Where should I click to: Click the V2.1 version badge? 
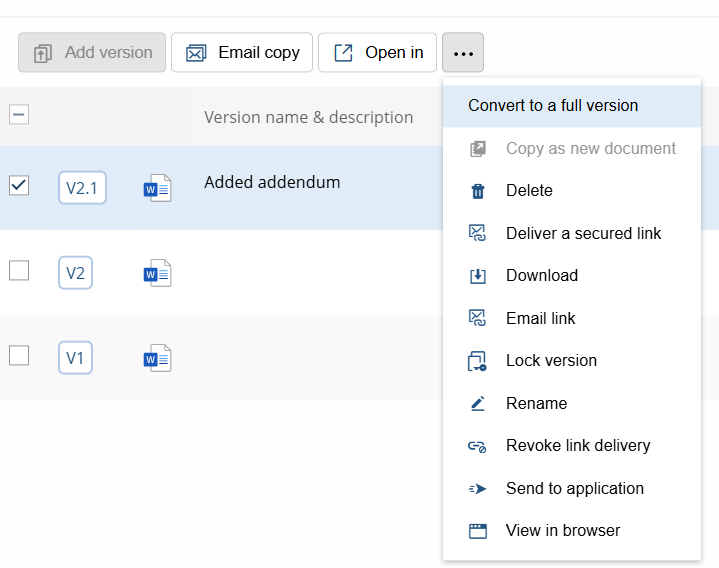pos(82,187)
